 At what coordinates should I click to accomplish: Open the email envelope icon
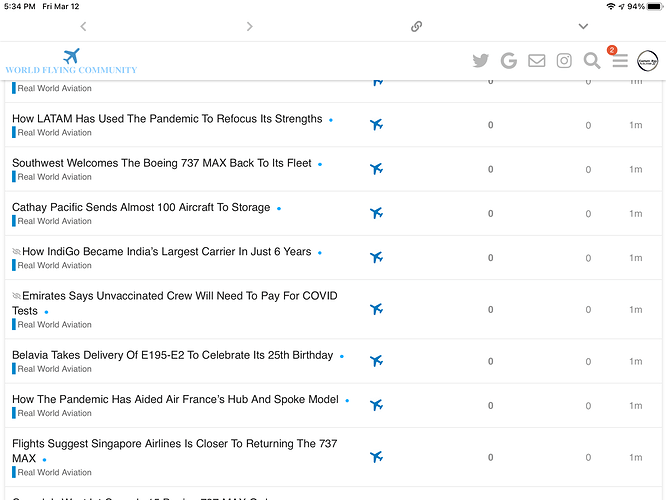click(536, 61)
